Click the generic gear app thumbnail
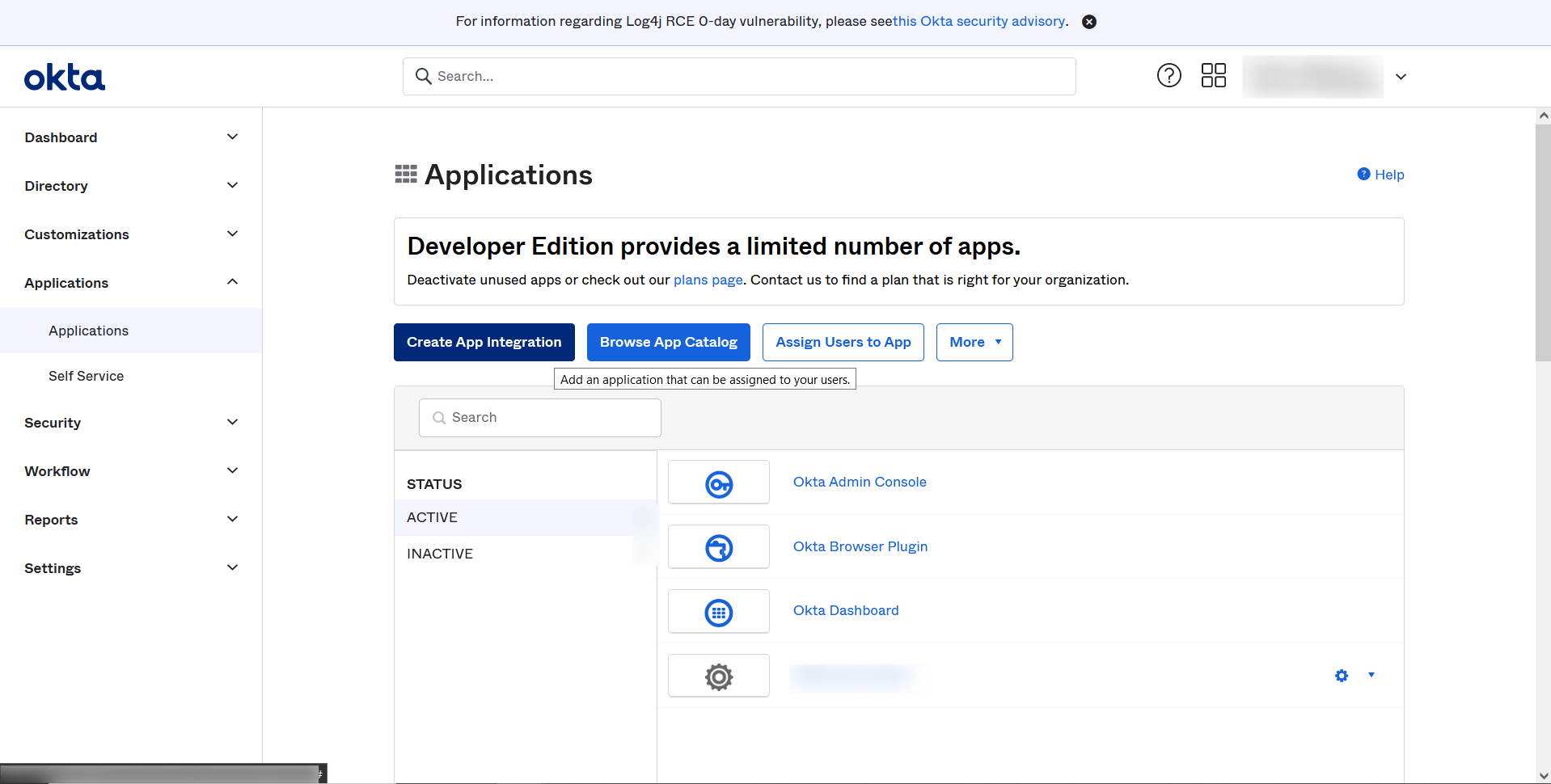 pos(718,676)
